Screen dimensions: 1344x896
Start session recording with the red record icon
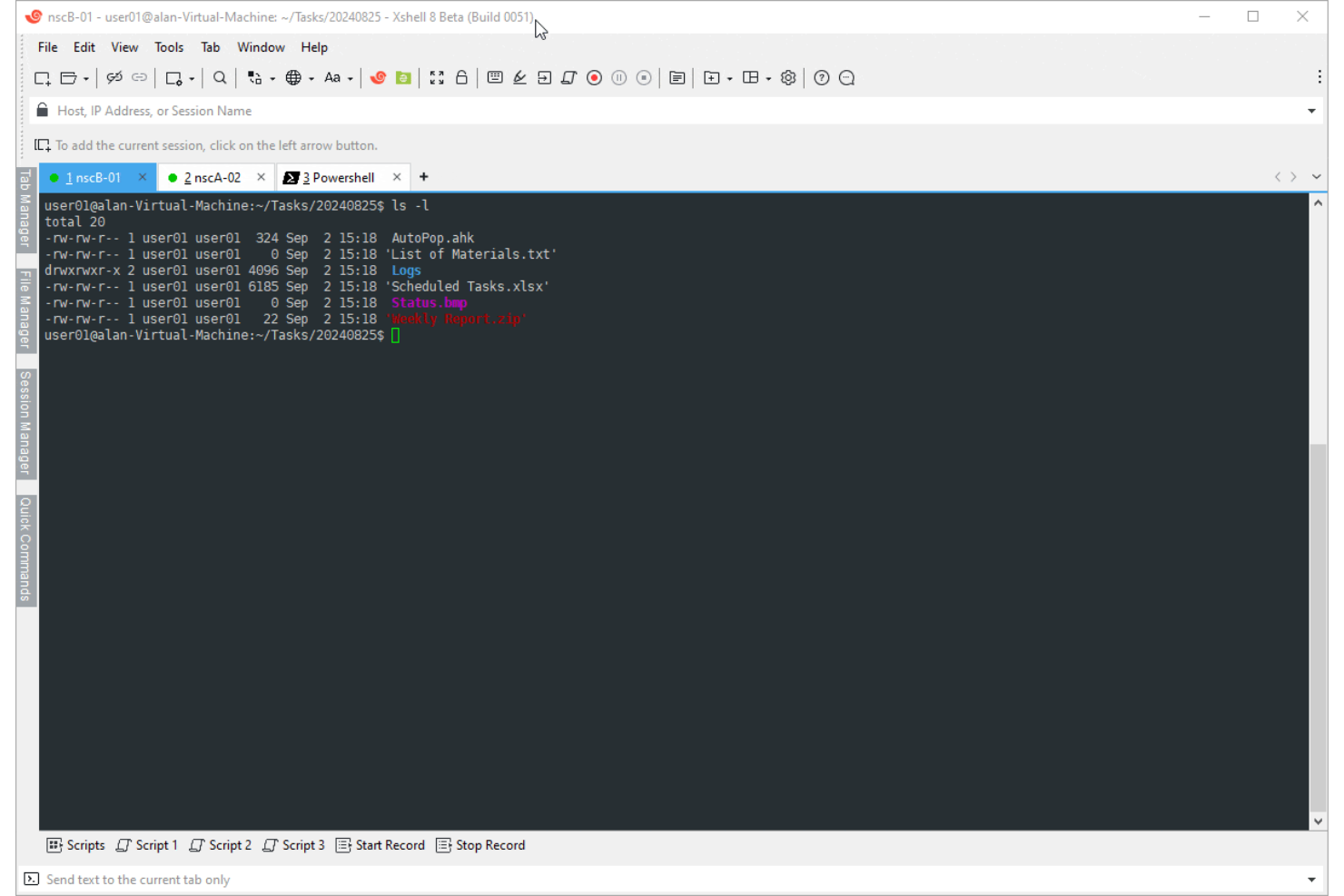tap(594, 78)
